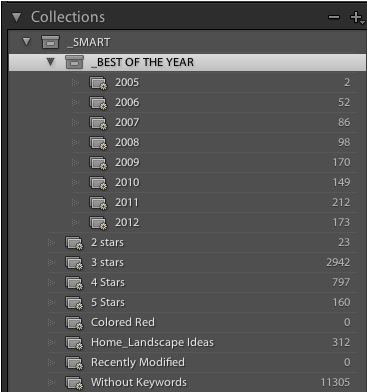Screen dimensions: 367x392
Task: Click the minus icon to remove collection
Action: point(334,17)
